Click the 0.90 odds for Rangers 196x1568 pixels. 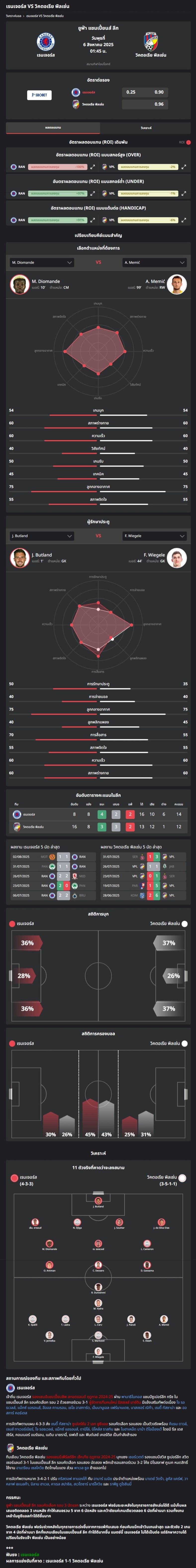tap(158, 93)
